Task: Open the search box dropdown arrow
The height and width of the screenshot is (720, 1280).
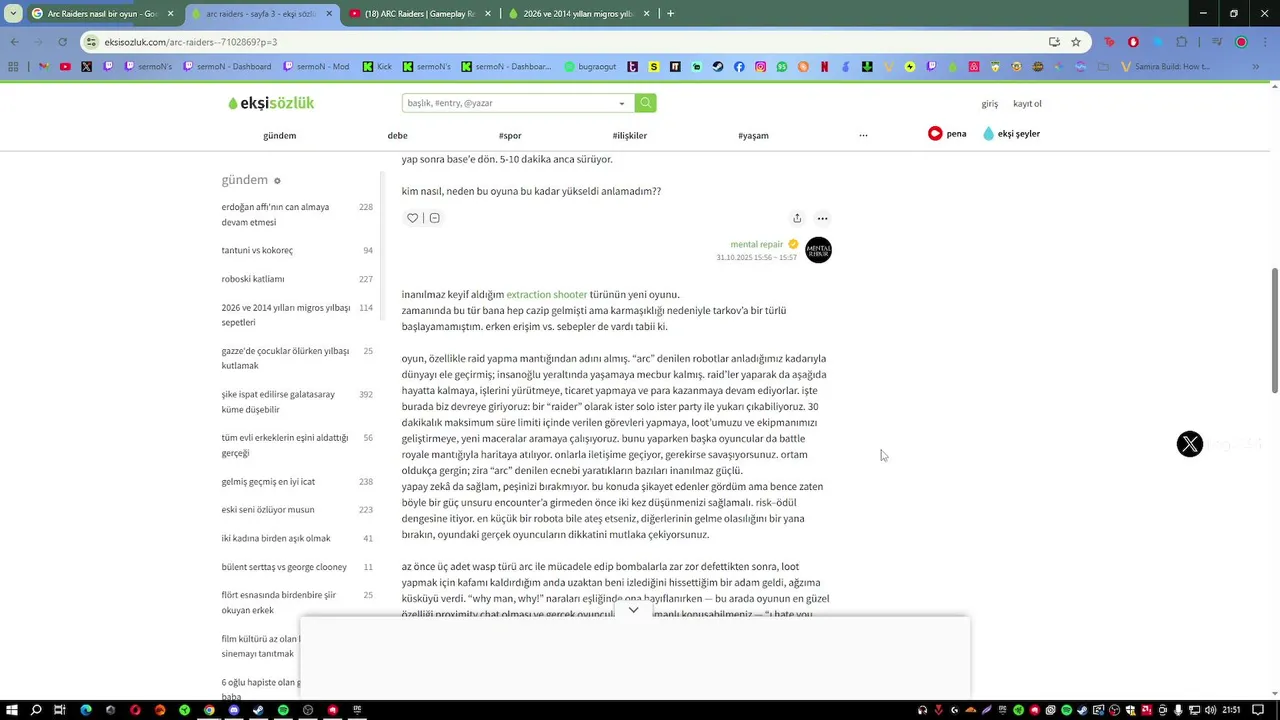Action: (x=622, y=103)
